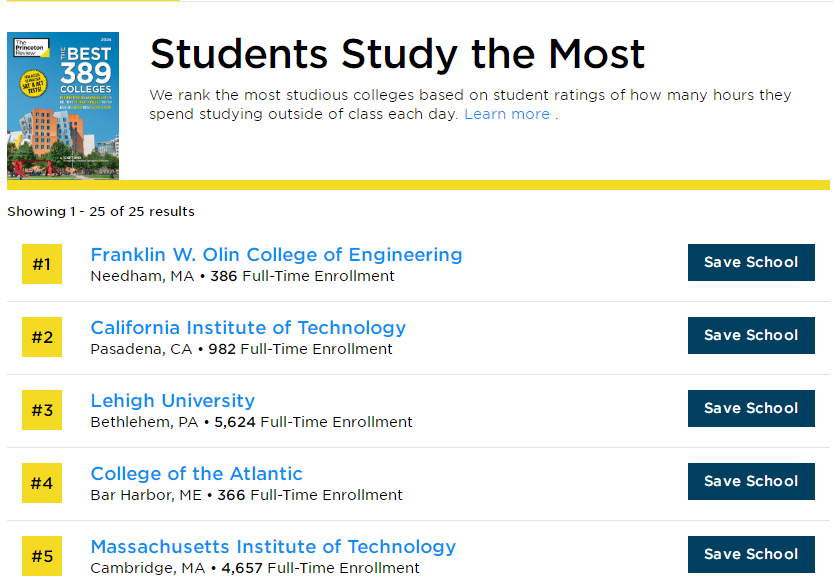The height and width of the screenshot is (588, 834).
Task: Save School for California Institute of Technology
Action: (x=750, y=335)
